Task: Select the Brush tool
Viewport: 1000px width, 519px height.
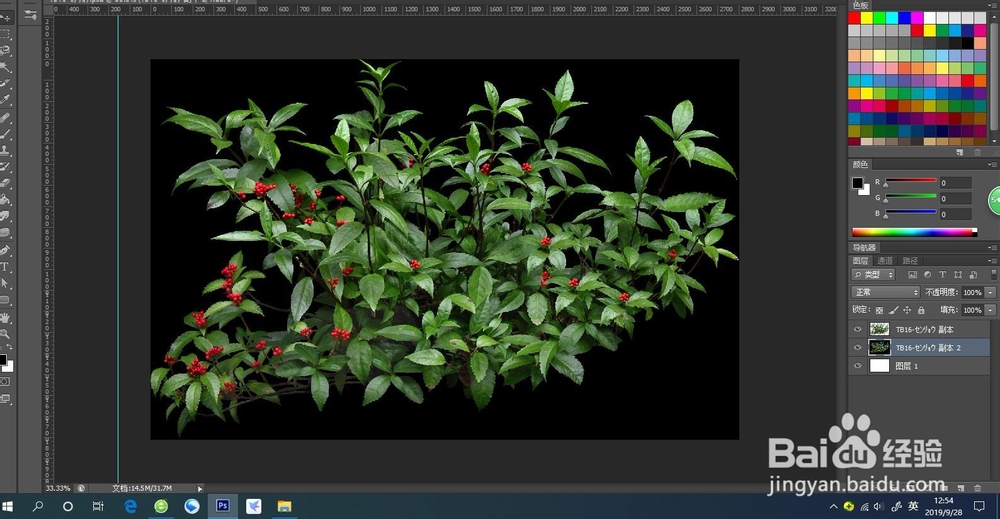Action: [x=5, y=135]
